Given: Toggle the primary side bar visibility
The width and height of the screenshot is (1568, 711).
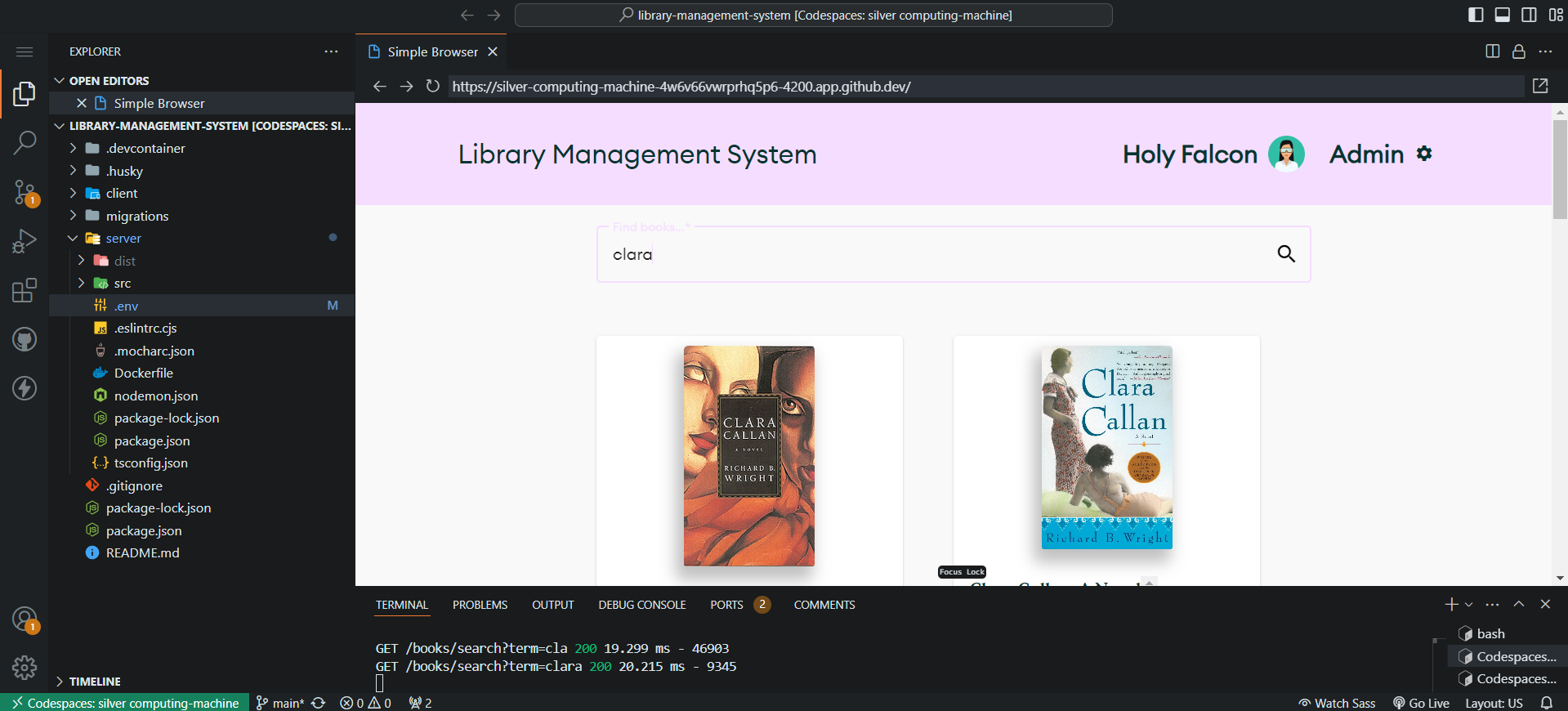Looking at the screenshot, I should tap(1476, 15).
